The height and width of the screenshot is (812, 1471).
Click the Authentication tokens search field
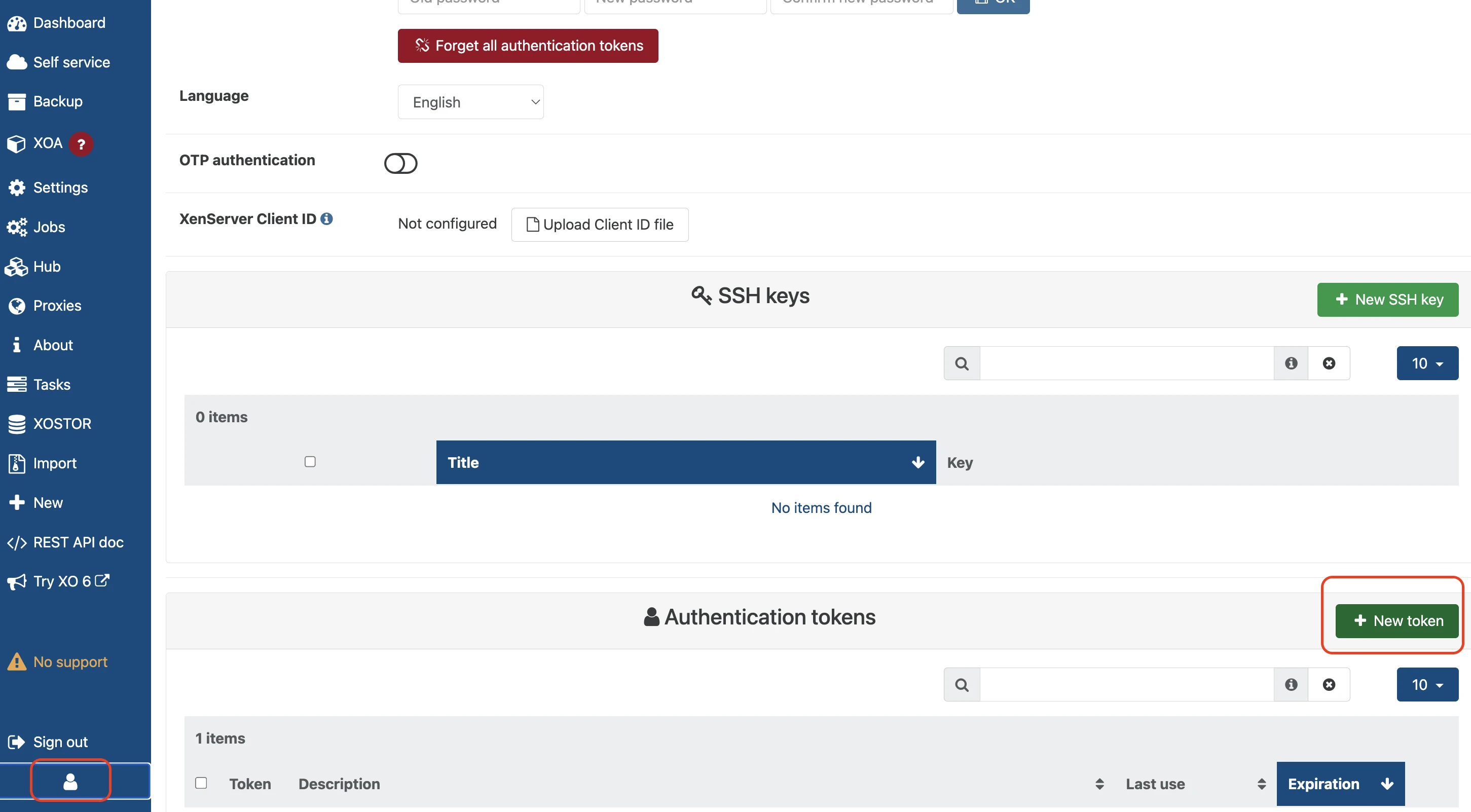coord(1127,685)
